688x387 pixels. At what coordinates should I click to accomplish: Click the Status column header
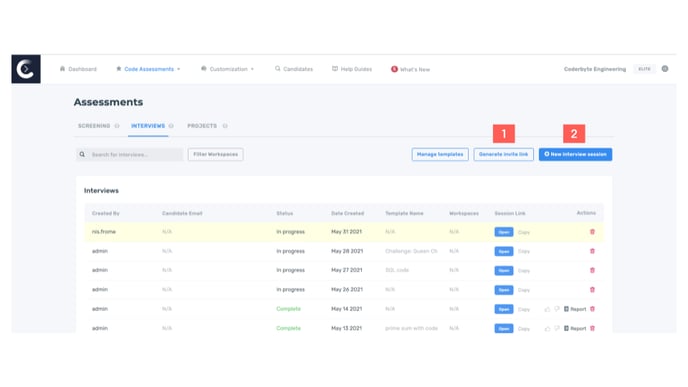point(285,213)
